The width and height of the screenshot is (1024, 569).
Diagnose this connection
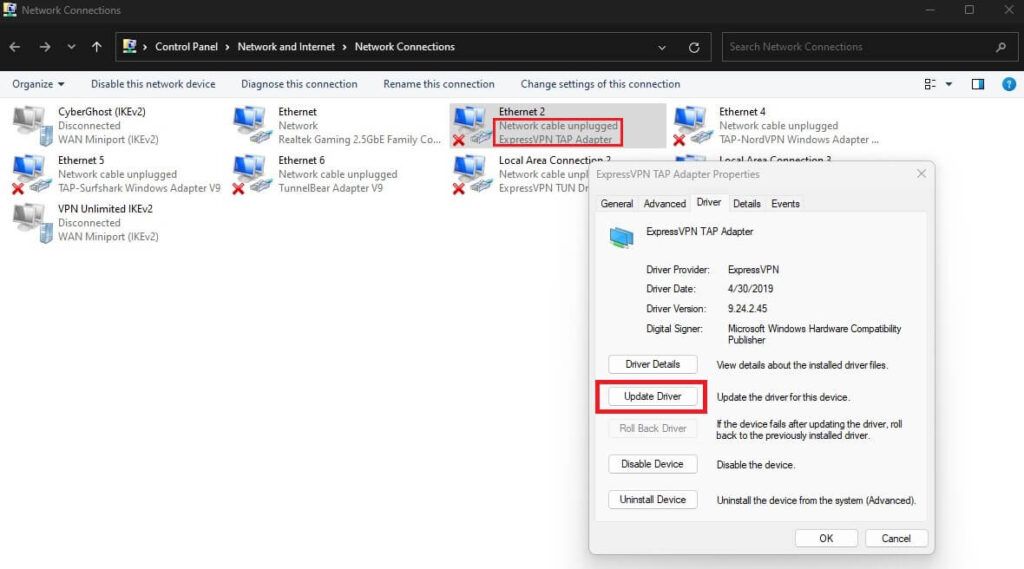pyautogui.click(x=299, y=84)
